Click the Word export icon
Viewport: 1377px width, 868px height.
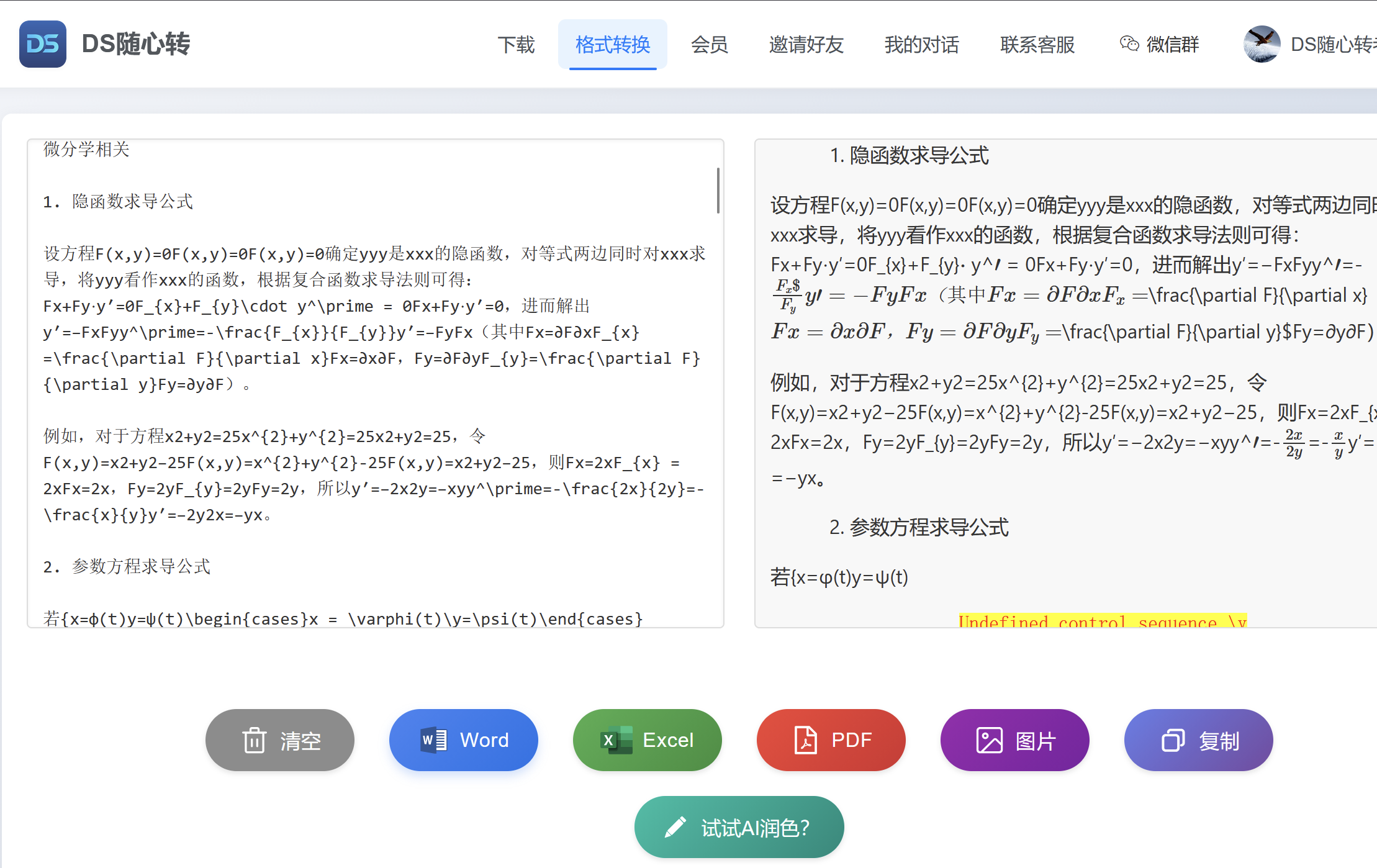click(x=433, y=740)
